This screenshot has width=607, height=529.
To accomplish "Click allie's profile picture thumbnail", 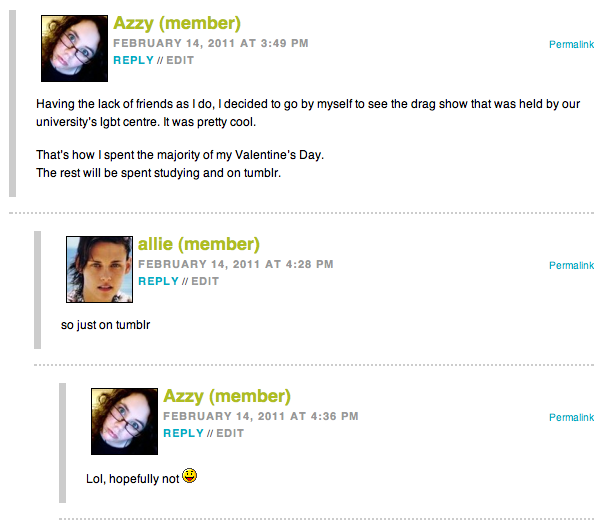I will pyautogui.click(x=99, y=269).
